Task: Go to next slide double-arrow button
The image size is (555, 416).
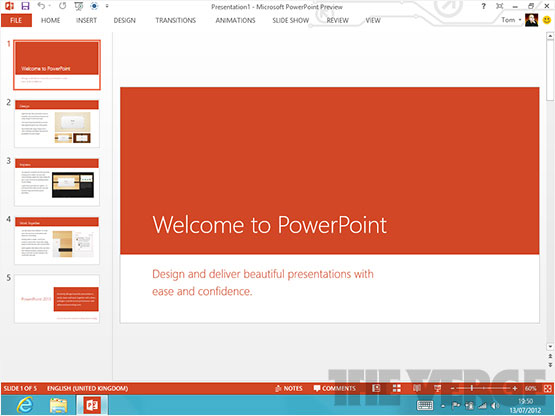Action: [550, 365]
